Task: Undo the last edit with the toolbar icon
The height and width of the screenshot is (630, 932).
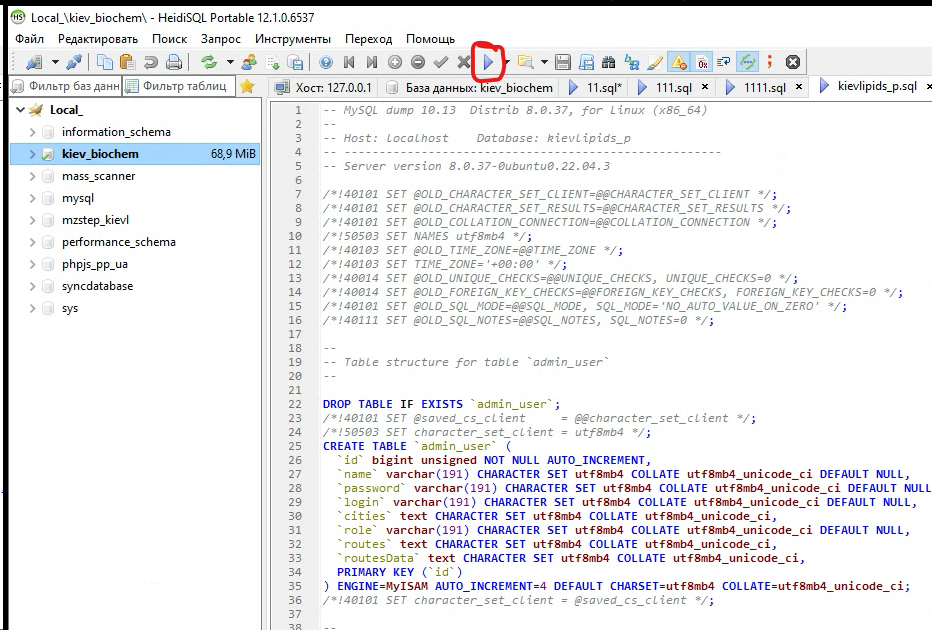Action: [x=150, y=61]
